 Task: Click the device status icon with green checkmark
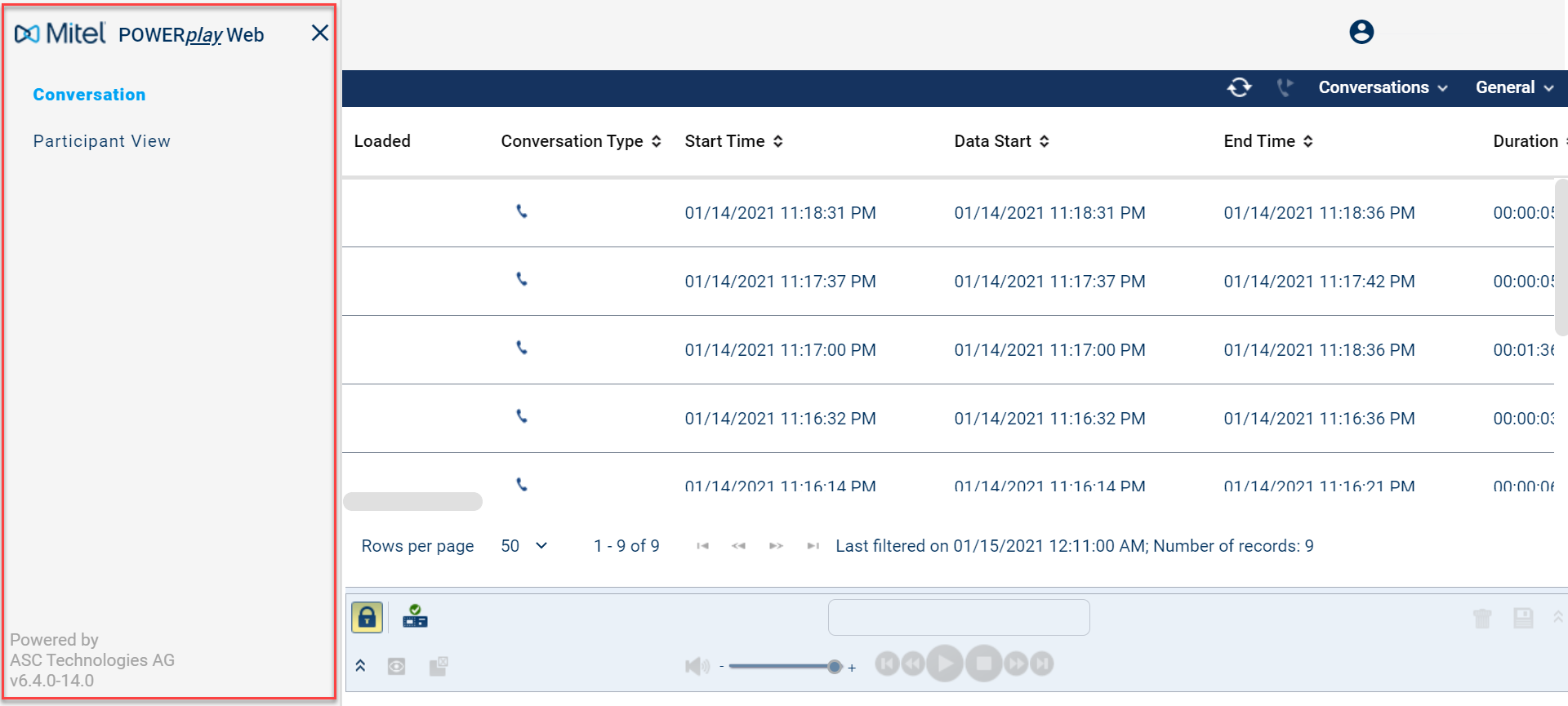click(x=415, y=616)
